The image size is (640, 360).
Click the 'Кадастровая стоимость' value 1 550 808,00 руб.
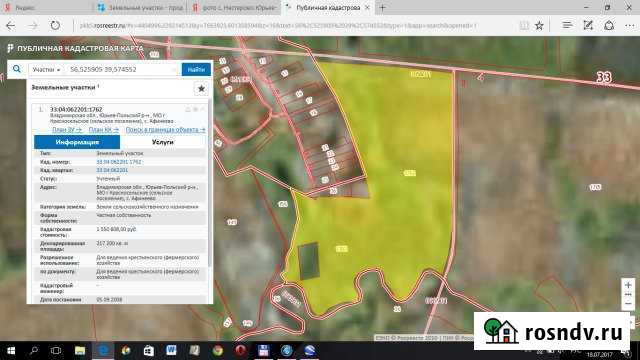116,229
